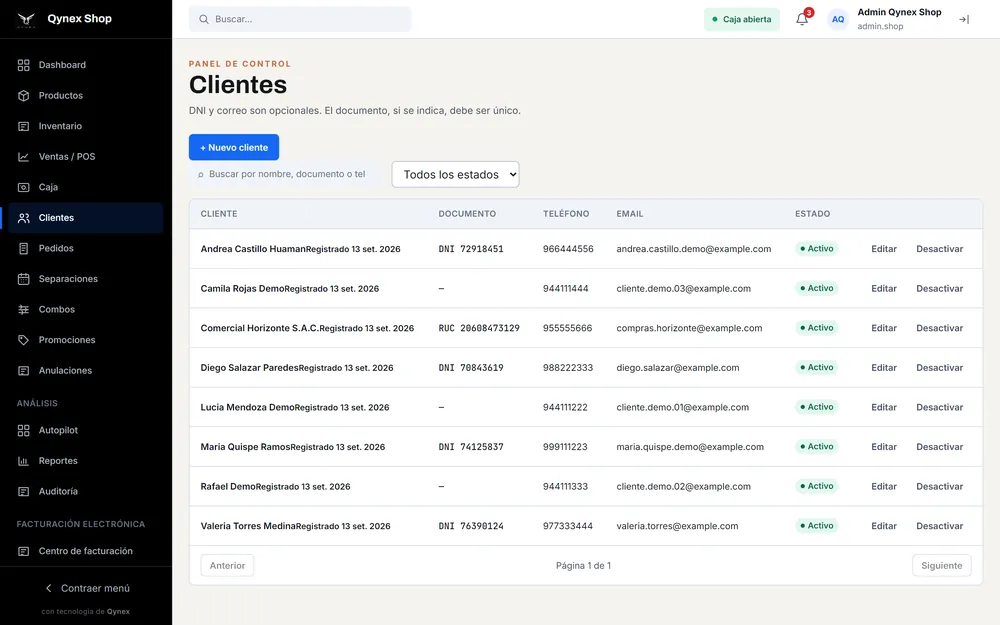
Task: Click email maria.quispe.demo@example.com
Action: (x=690, y=447)
